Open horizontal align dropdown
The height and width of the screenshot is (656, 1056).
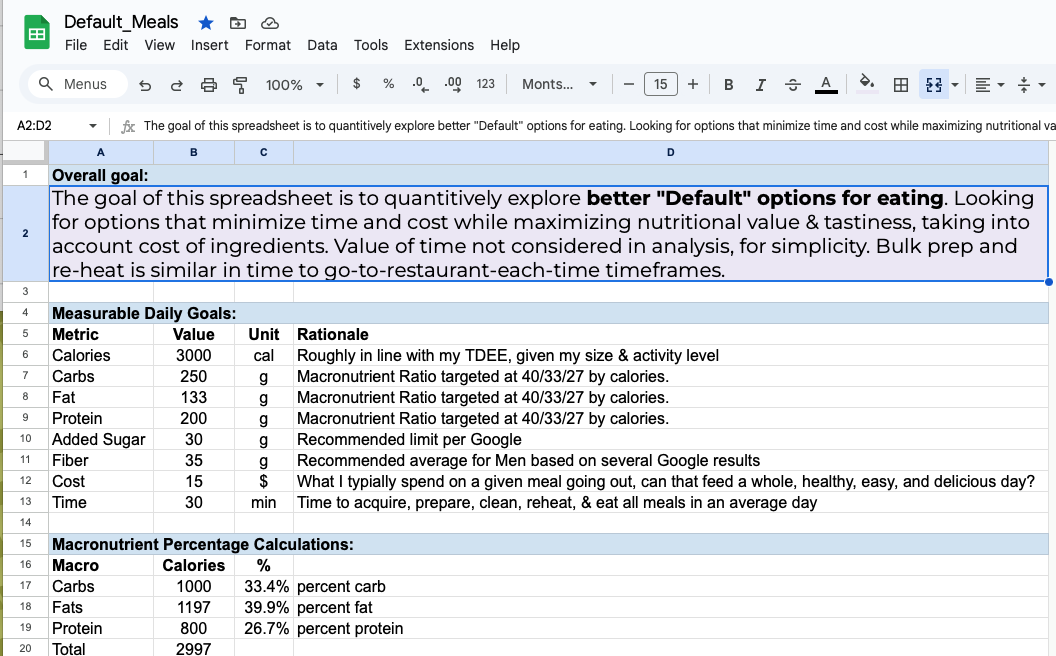[x=989, y=85]
